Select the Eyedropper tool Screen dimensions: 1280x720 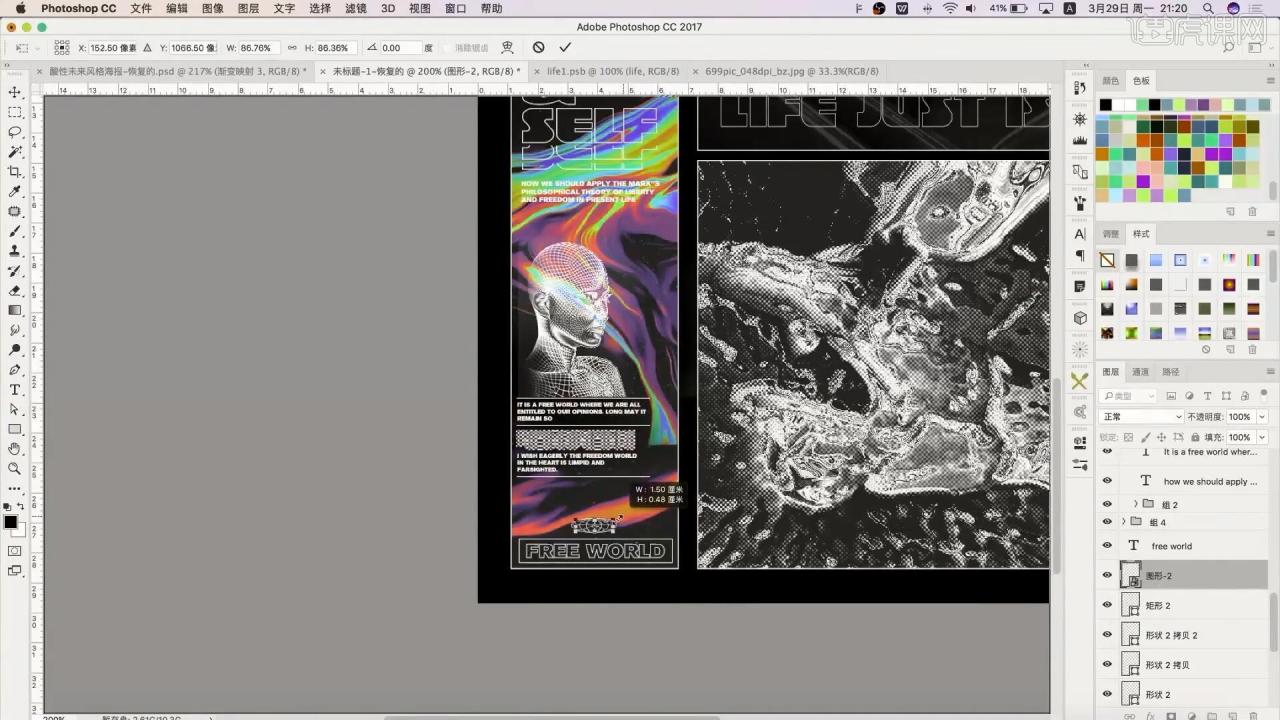coord(15,191)
